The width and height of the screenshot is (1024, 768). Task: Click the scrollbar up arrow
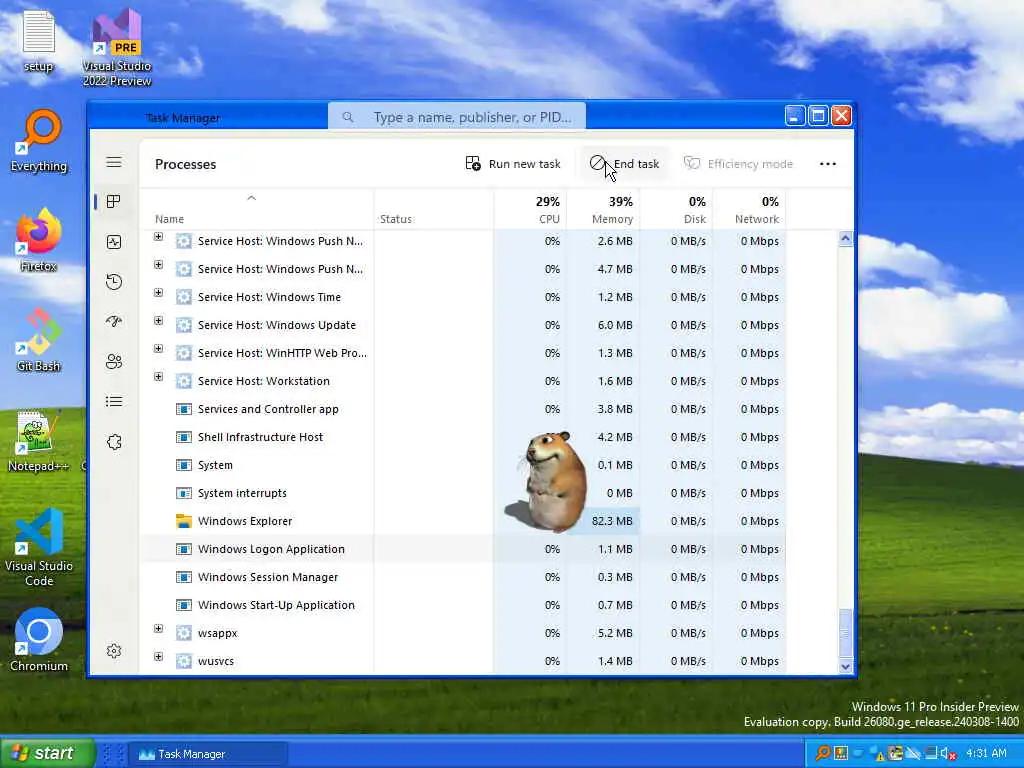click(x=845, y=238)
